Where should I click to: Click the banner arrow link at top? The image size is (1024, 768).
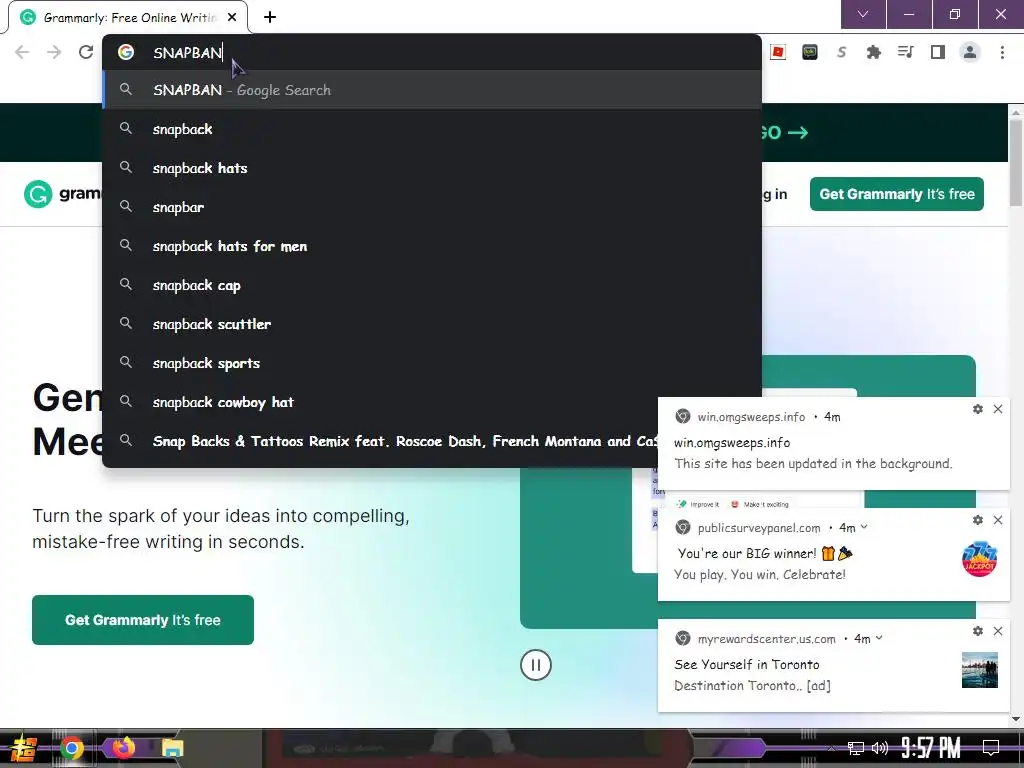pos(798,133)
